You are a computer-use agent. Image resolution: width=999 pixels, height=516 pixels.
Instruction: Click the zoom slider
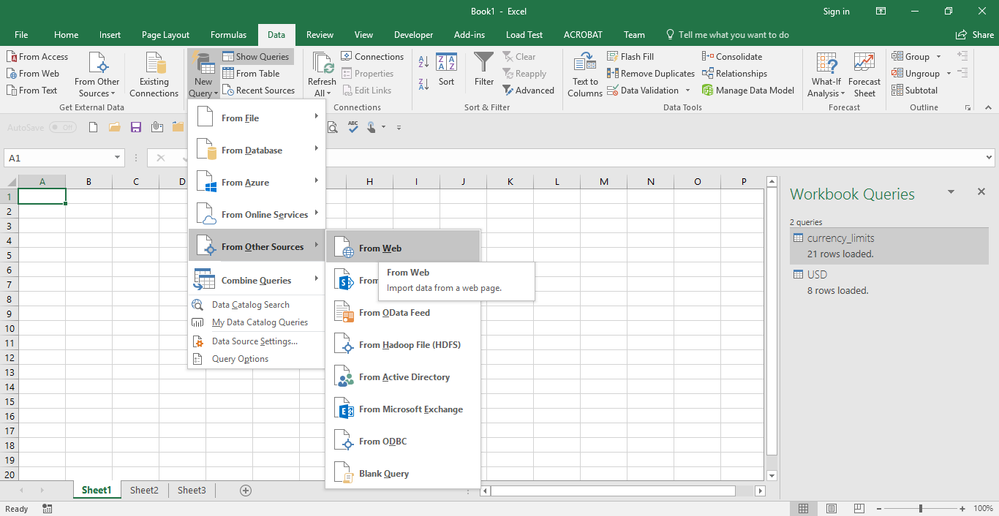pos(921,508)
